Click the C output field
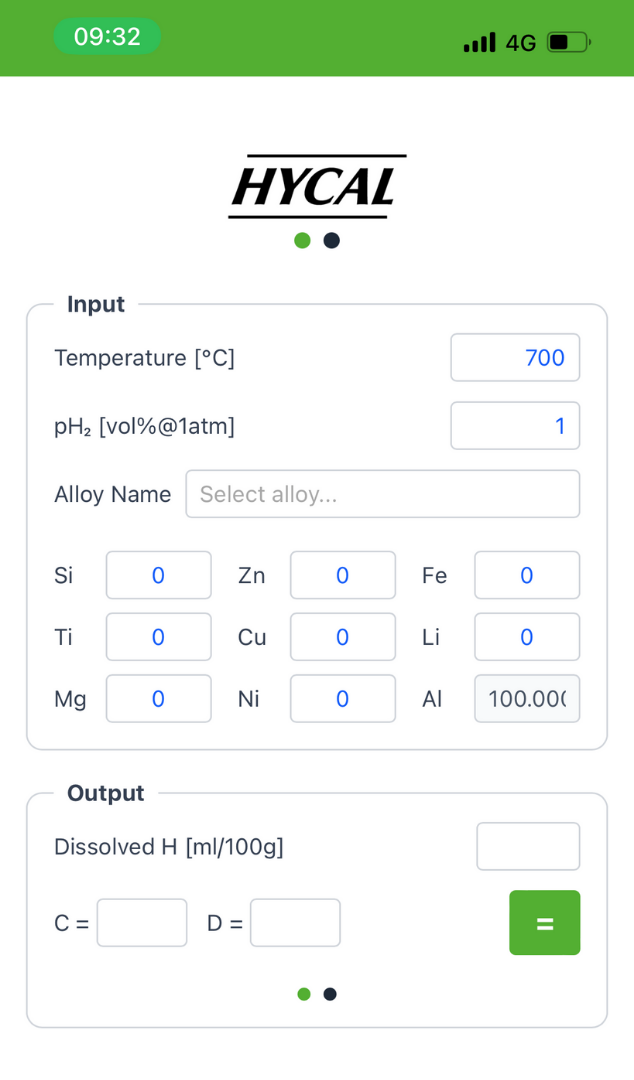This screenshot has height=1080, width=634. 142,922
